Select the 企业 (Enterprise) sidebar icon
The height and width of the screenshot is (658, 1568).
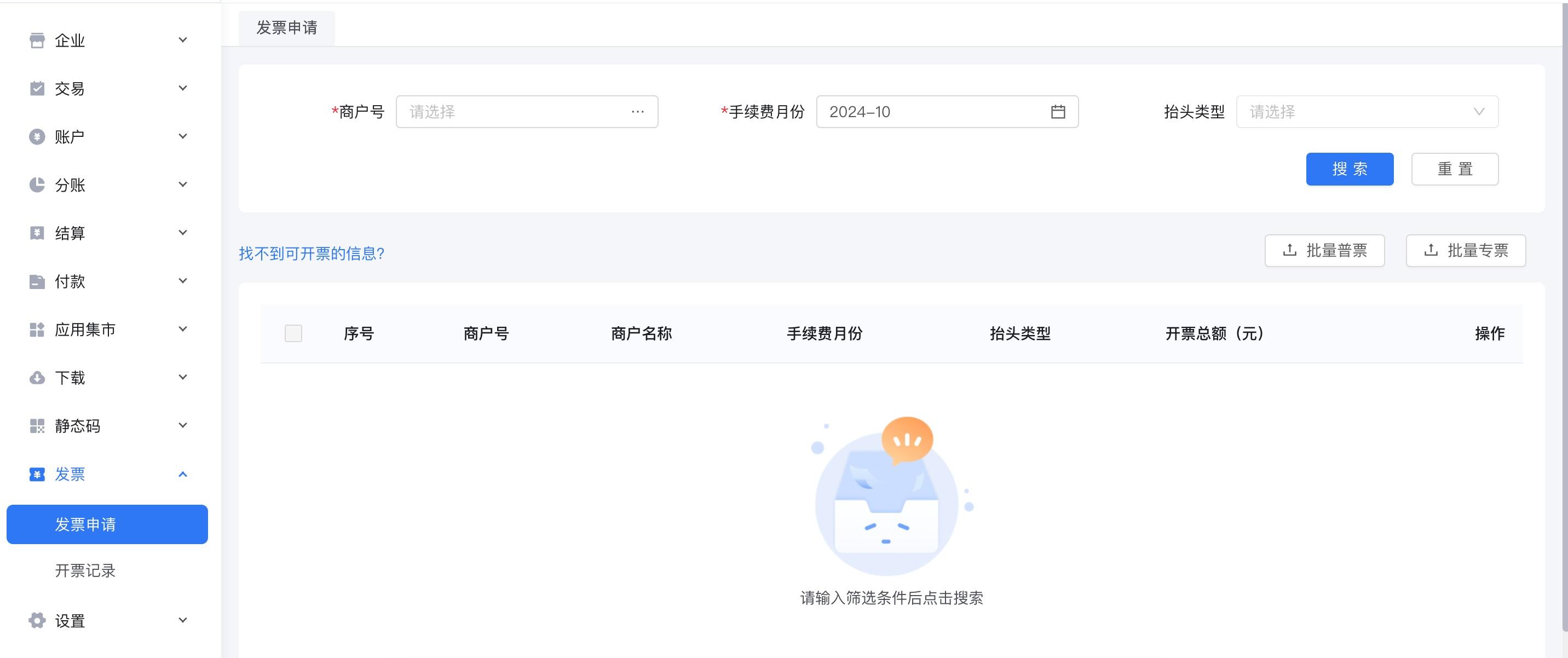coord(37,40)
